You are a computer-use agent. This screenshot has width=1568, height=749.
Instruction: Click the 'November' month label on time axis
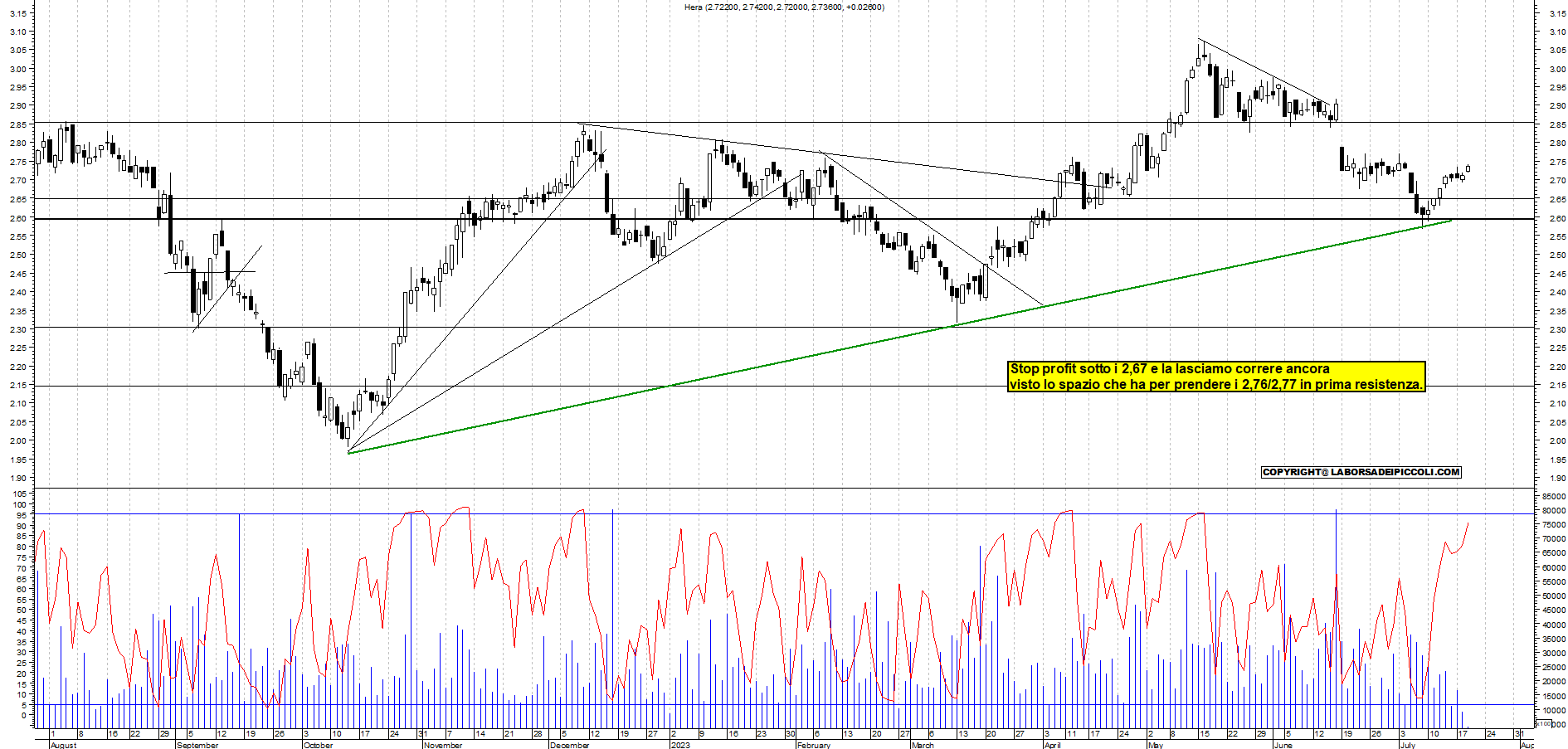click(x=443, y=745)
